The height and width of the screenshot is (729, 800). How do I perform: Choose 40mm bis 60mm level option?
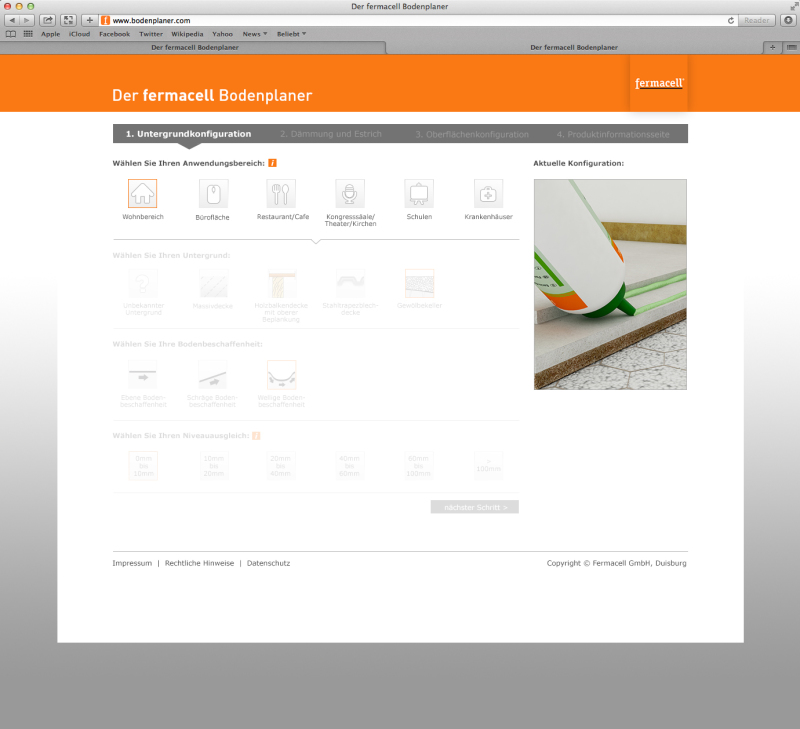[x=349, y=466]
